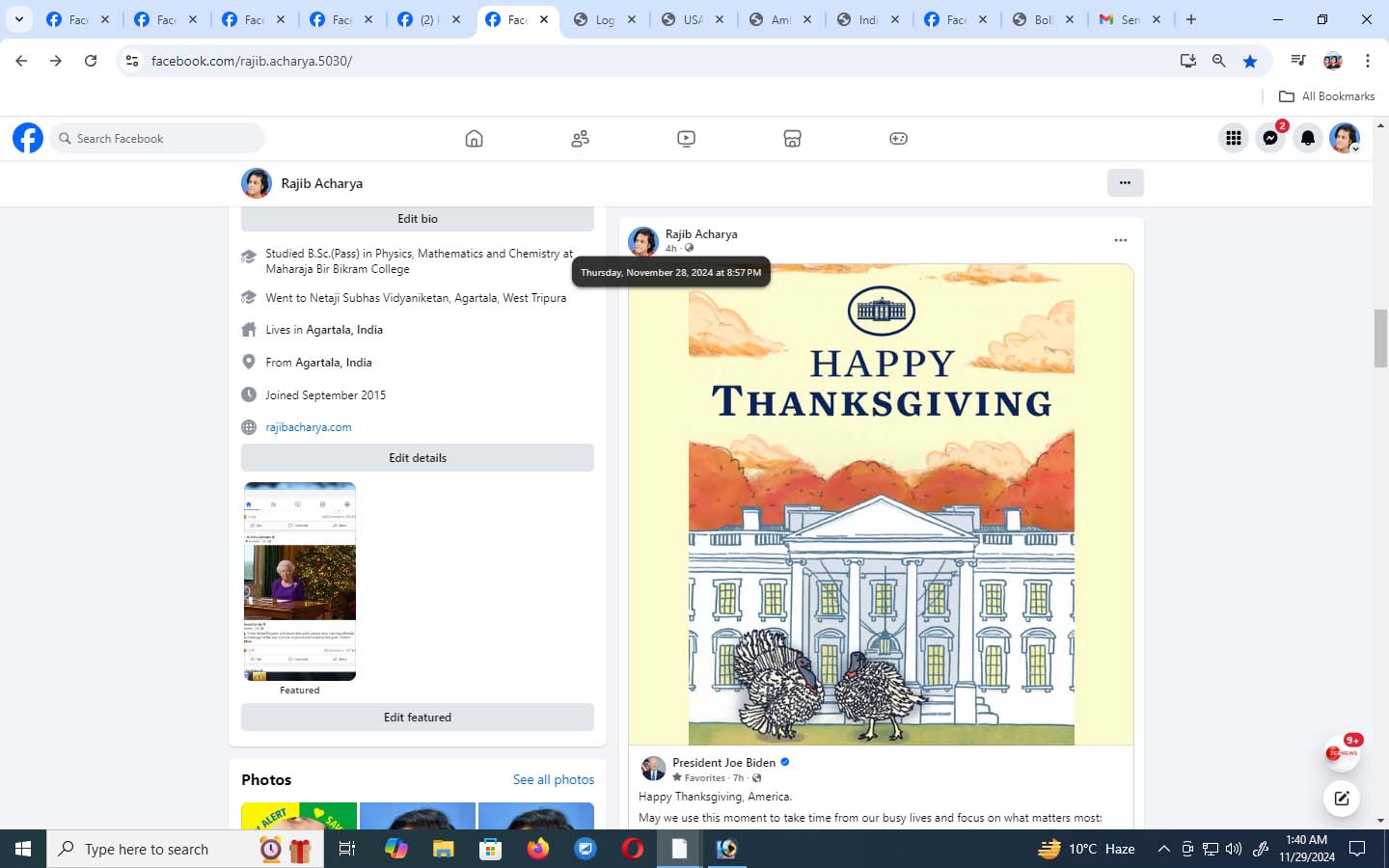The width and height of the screenshot is (1389, 868).
Task: Open the Video (Watch) icon
Action: pyautogui.click(x=686, y=139)
